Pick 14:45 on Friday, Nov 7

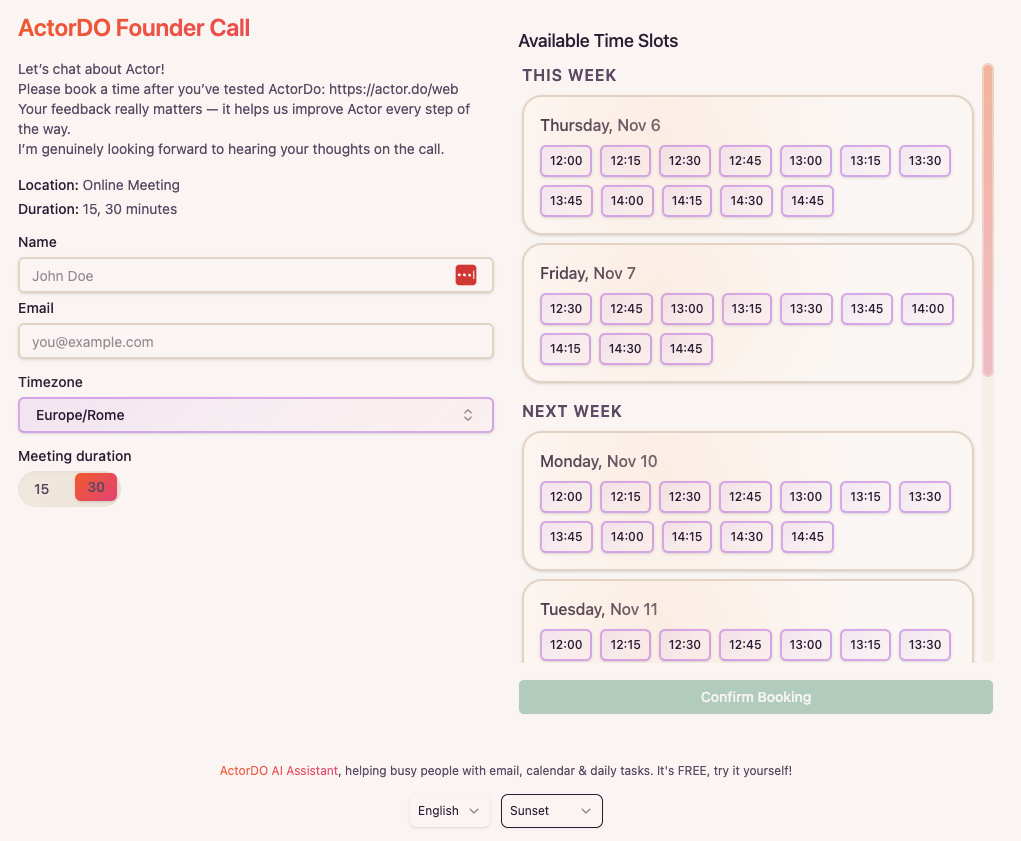click(x=686, y=349)
